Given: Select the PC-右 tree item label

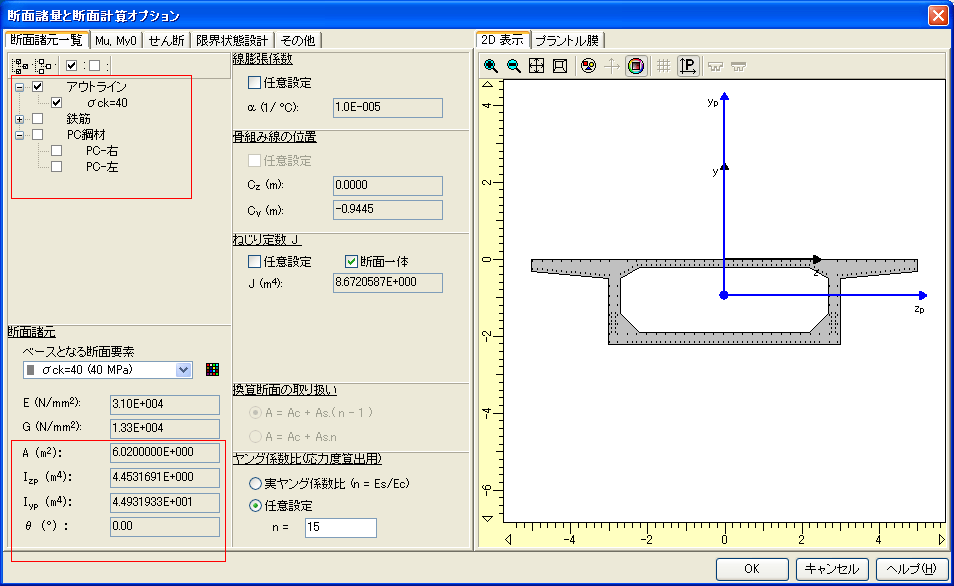Looking at the screenshot, I should coord(102,151).
